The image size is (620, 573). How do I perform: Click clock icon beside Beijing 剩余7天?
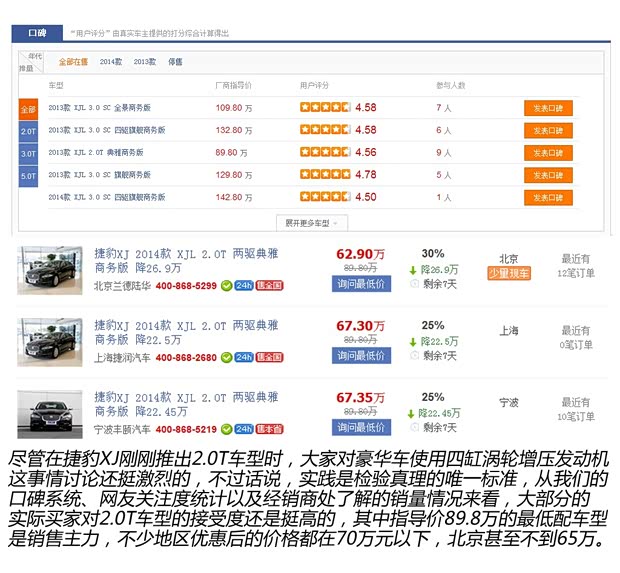[414, 284]
